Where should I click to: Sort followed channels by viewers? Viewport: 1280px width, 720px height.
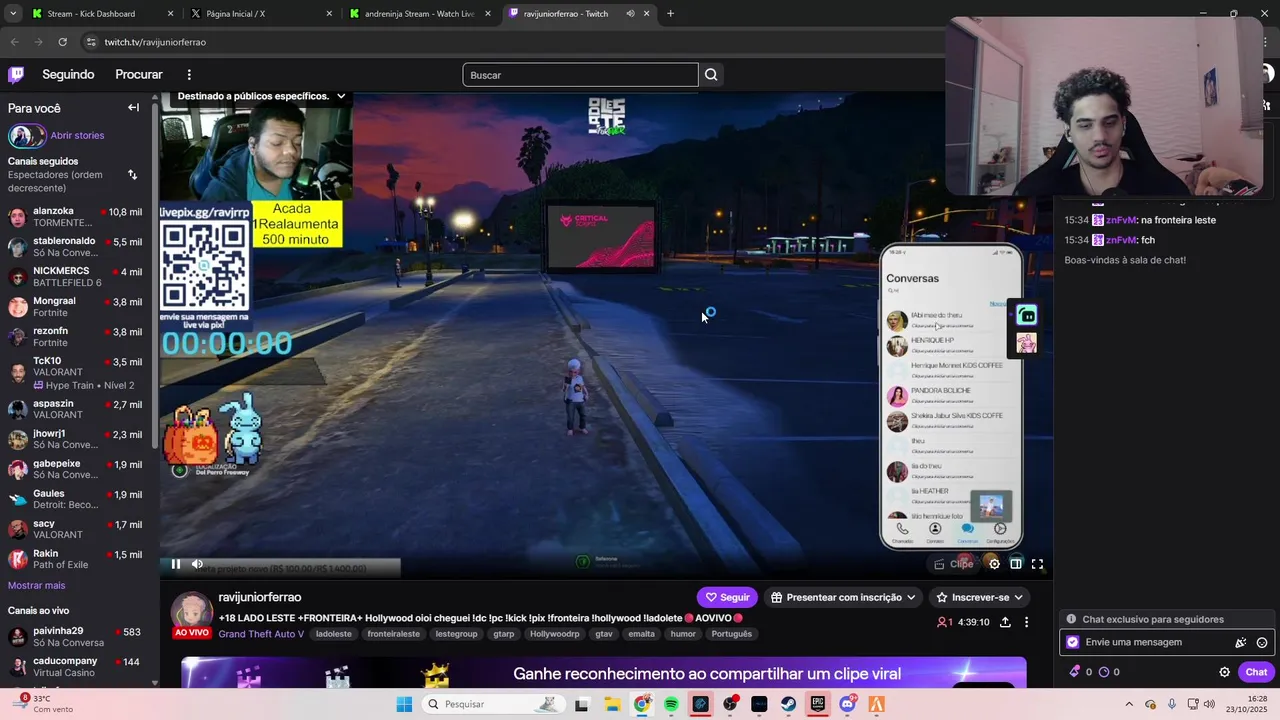pos(132,175)
